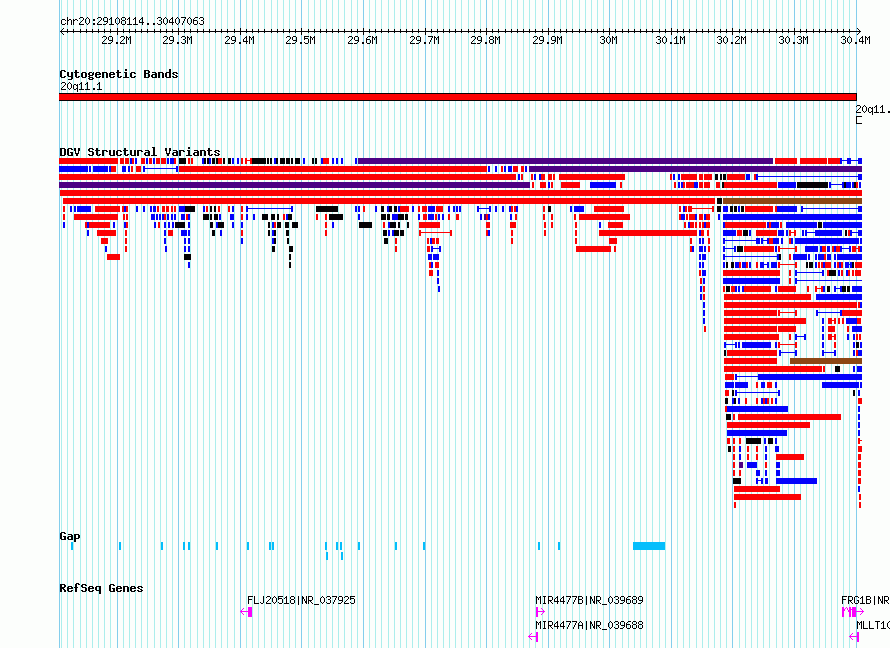The height and width of the screenshot is (648, 890).
Task: Click the 30.2M ruler tick label
Action: point(731,40)
